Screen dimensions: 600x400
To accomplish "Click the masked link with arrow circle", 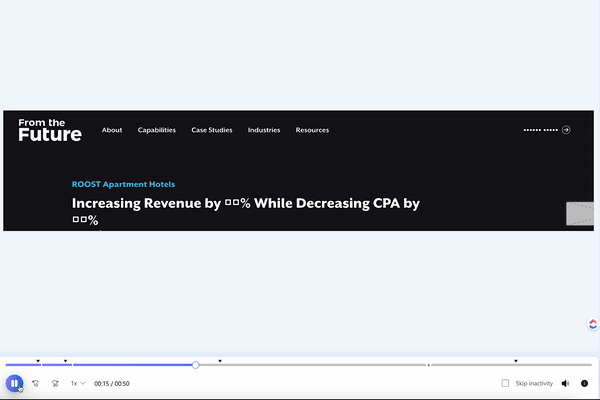I will [x=547, y=130].
